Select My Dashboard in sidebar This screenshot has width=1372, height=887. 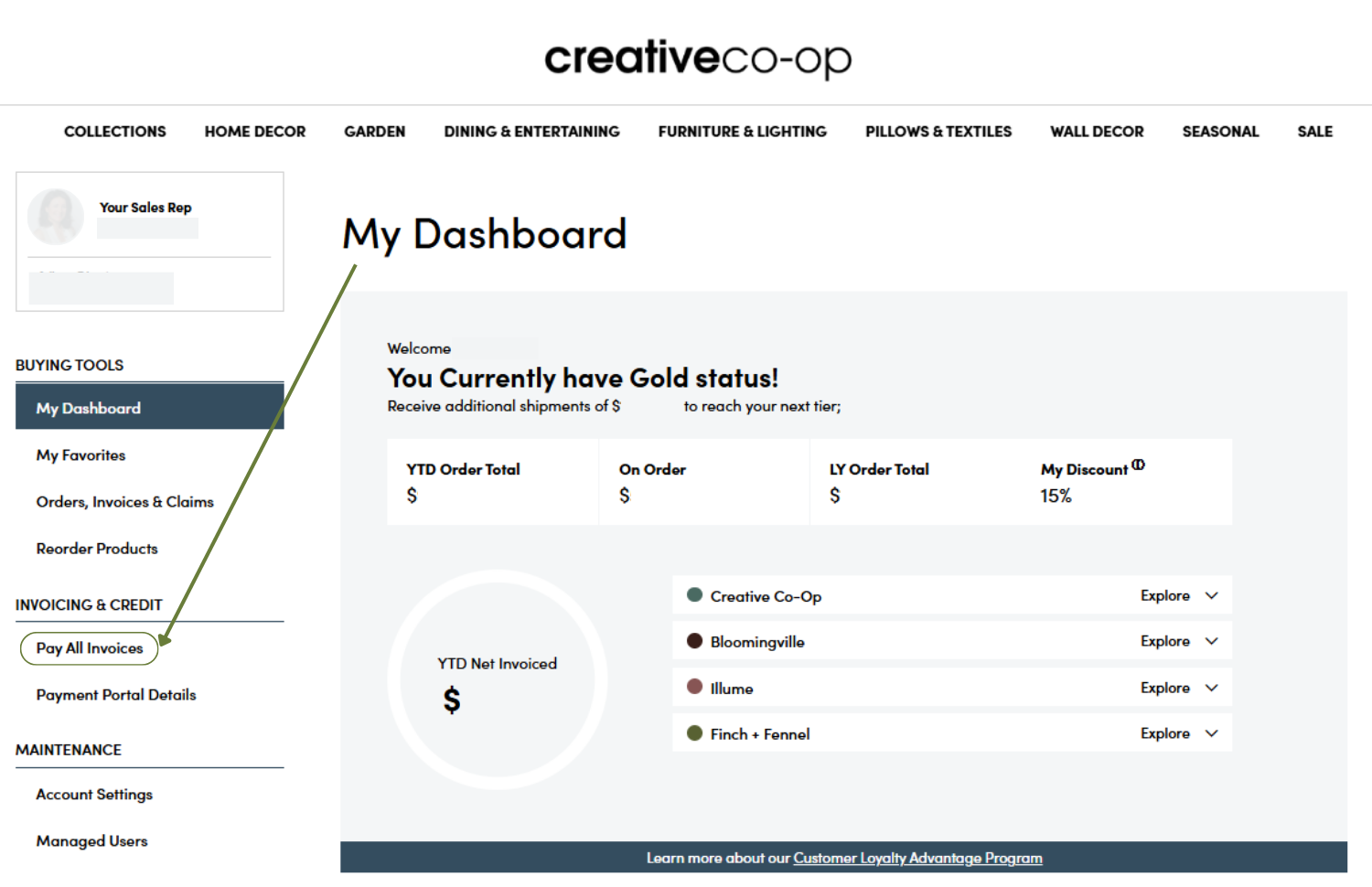150,407
